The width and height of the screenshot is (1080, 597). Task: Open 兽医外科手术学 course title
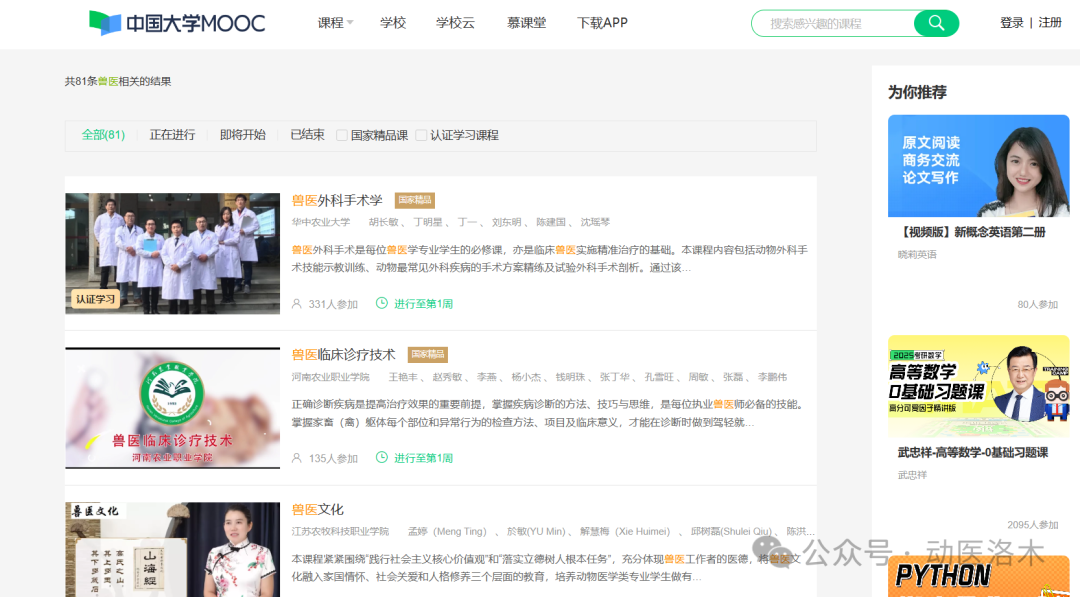[337, 200]
